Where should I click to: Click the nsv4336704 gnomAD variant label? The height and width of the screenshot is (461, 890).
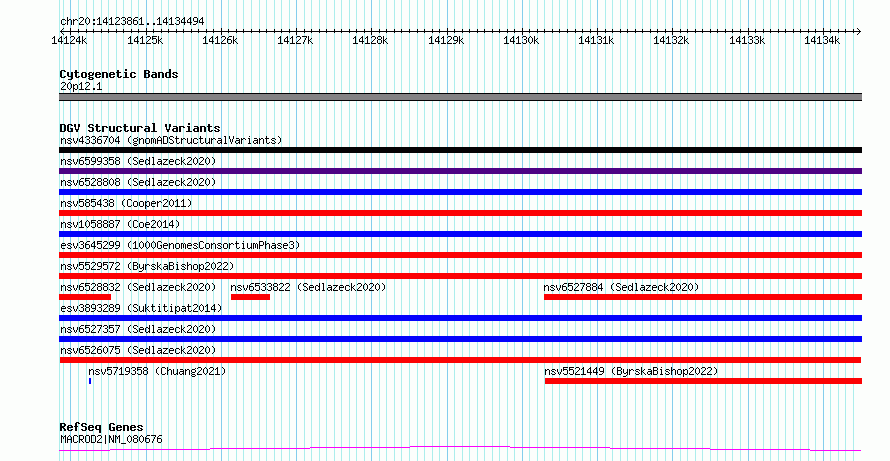coord(171,140)
